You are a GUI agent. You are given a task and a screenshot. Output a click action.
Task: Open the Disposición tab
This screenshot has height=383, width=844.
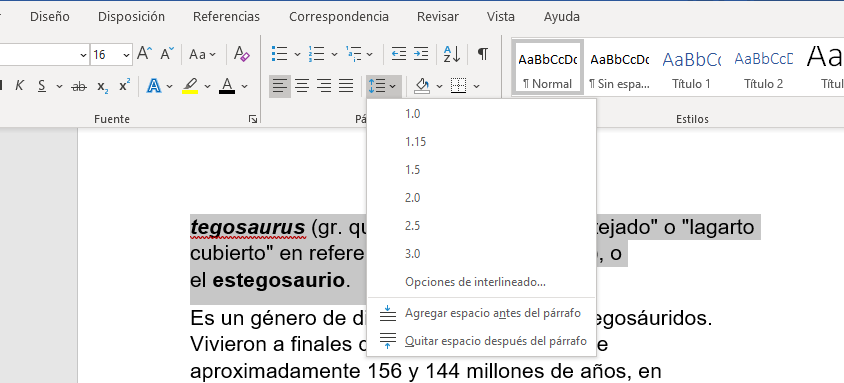coord(131,17)
